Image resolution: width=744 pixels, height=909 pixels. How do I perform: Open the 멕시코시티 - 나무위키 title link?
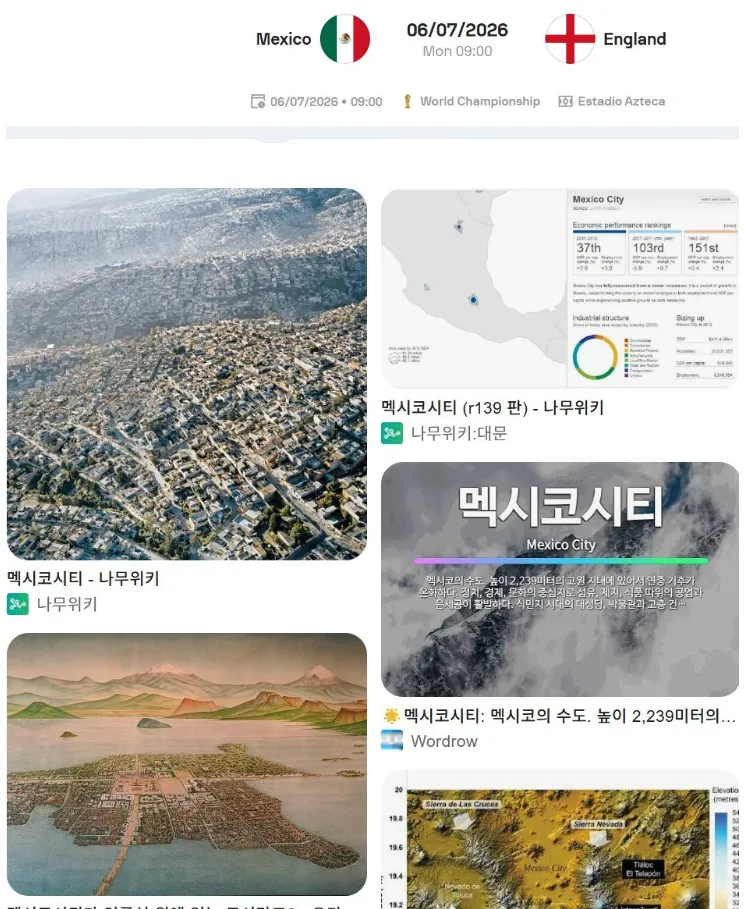[x=83, y=578]
